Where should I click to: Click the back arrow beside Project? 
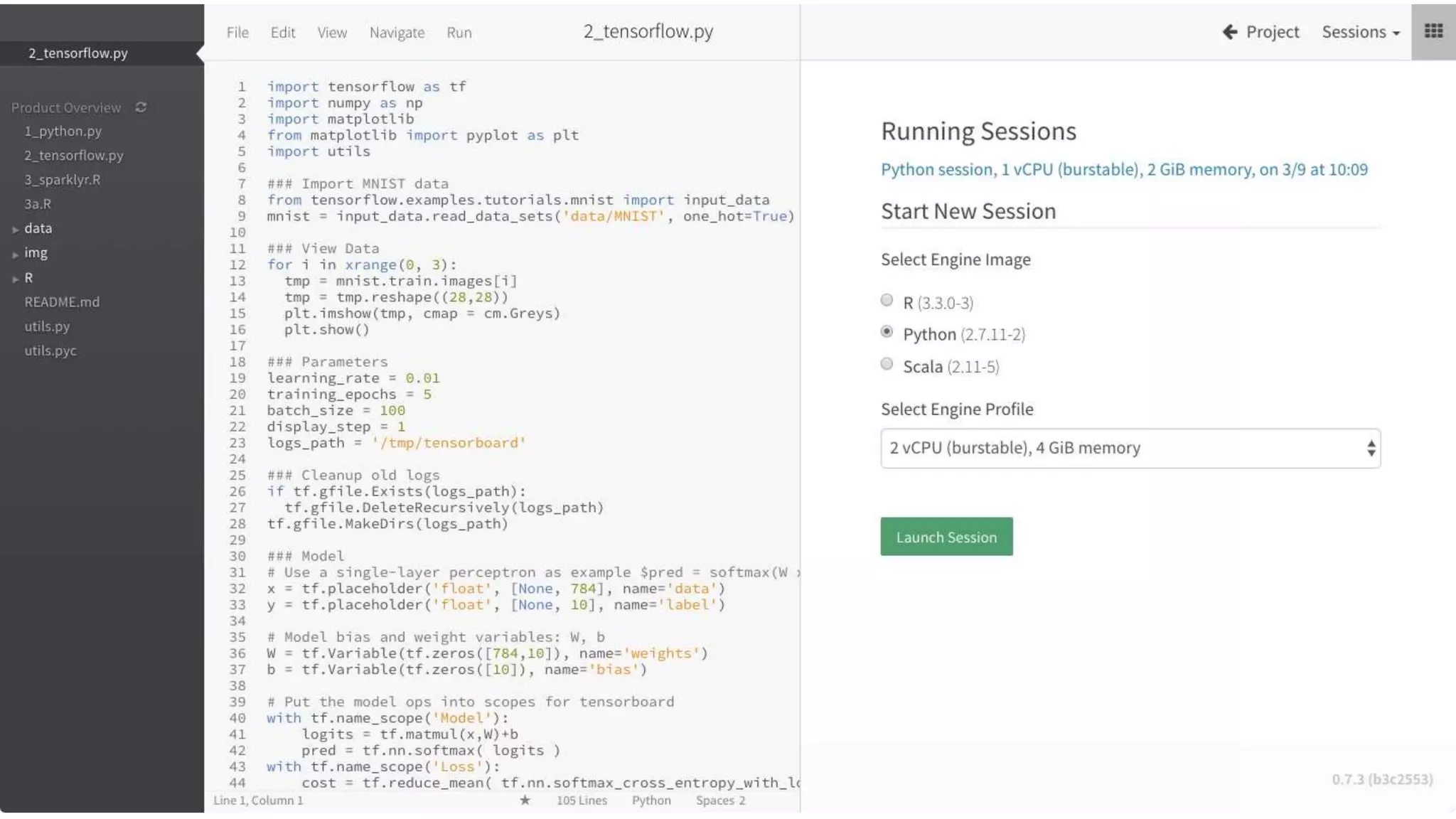[1229, 32]
